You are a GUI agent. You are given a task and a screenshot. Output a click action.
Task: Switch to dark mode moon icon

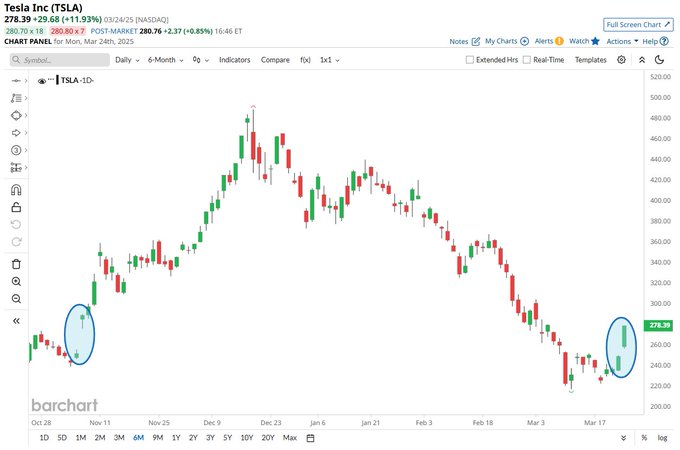(x=660, y=60)
